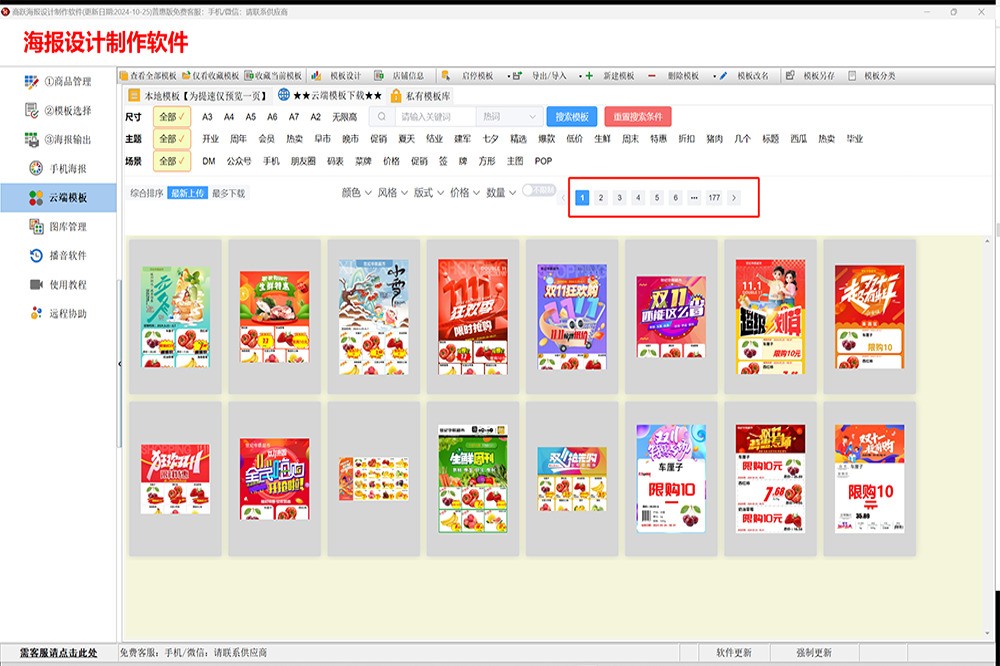Click the red 重置搜索条件 button
The height and width of the screenshot is (666, 1000).
tap(637, 117)
